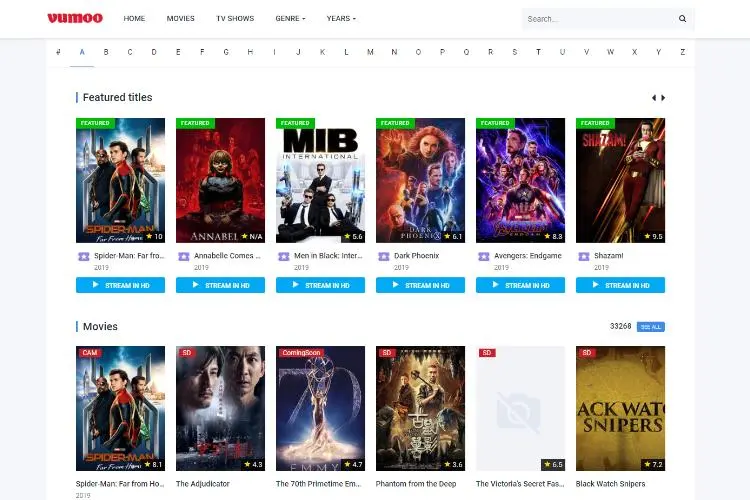Open The Adjudicator movie poster
750x500 pixels.
[x=221, y=409]
